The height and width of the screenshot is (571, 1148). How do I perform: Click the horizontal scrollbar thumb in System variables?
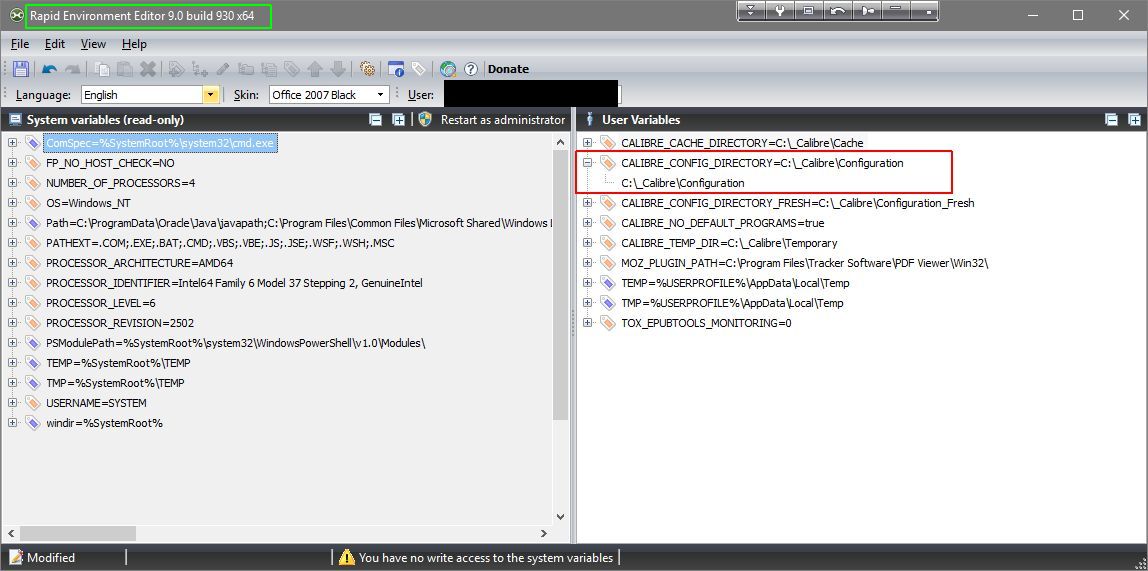[78, 534]
